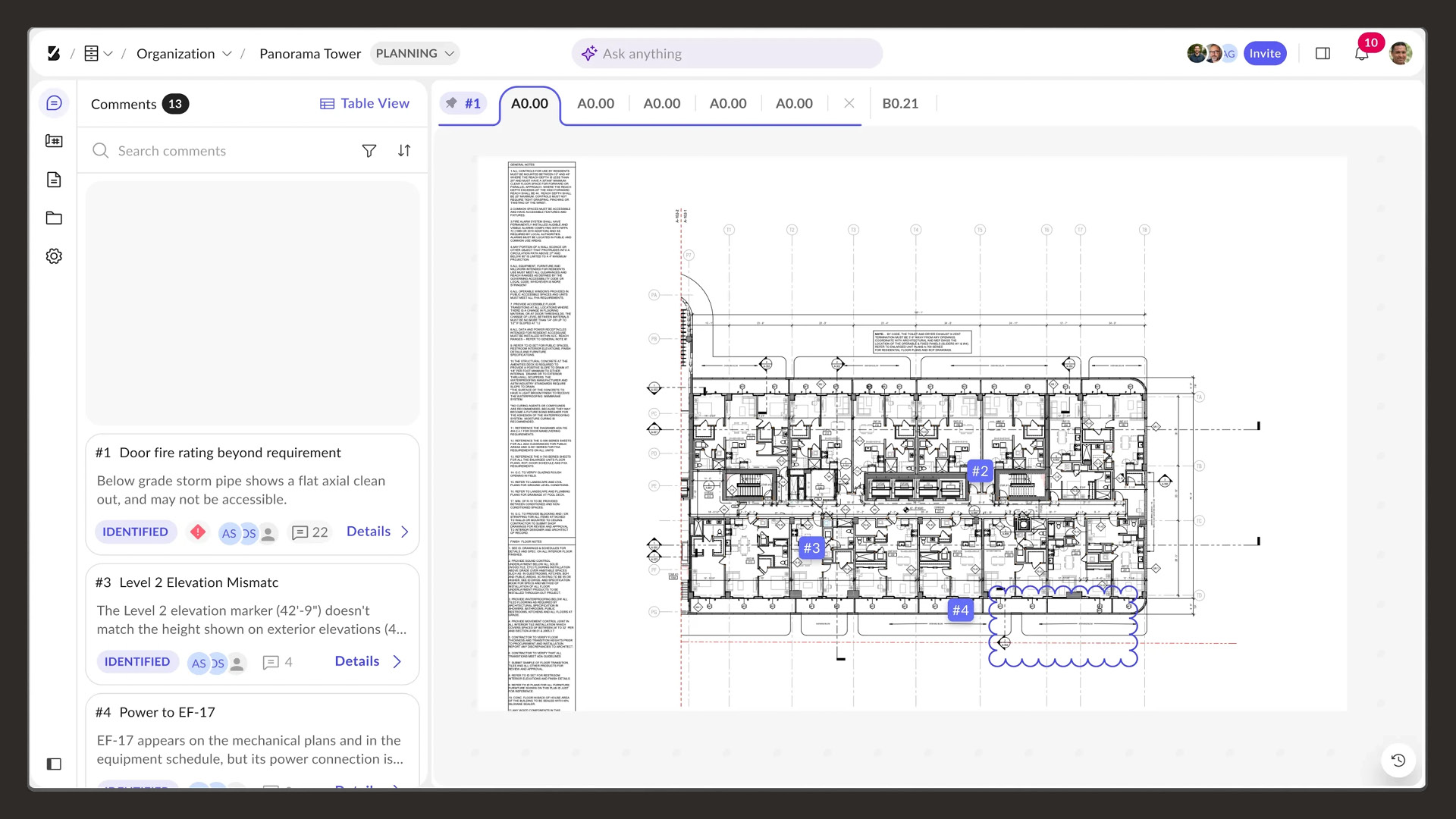Toggle the right side panel icon
The width and height of the screenshot is (1456, 819).
point(1323,53)
